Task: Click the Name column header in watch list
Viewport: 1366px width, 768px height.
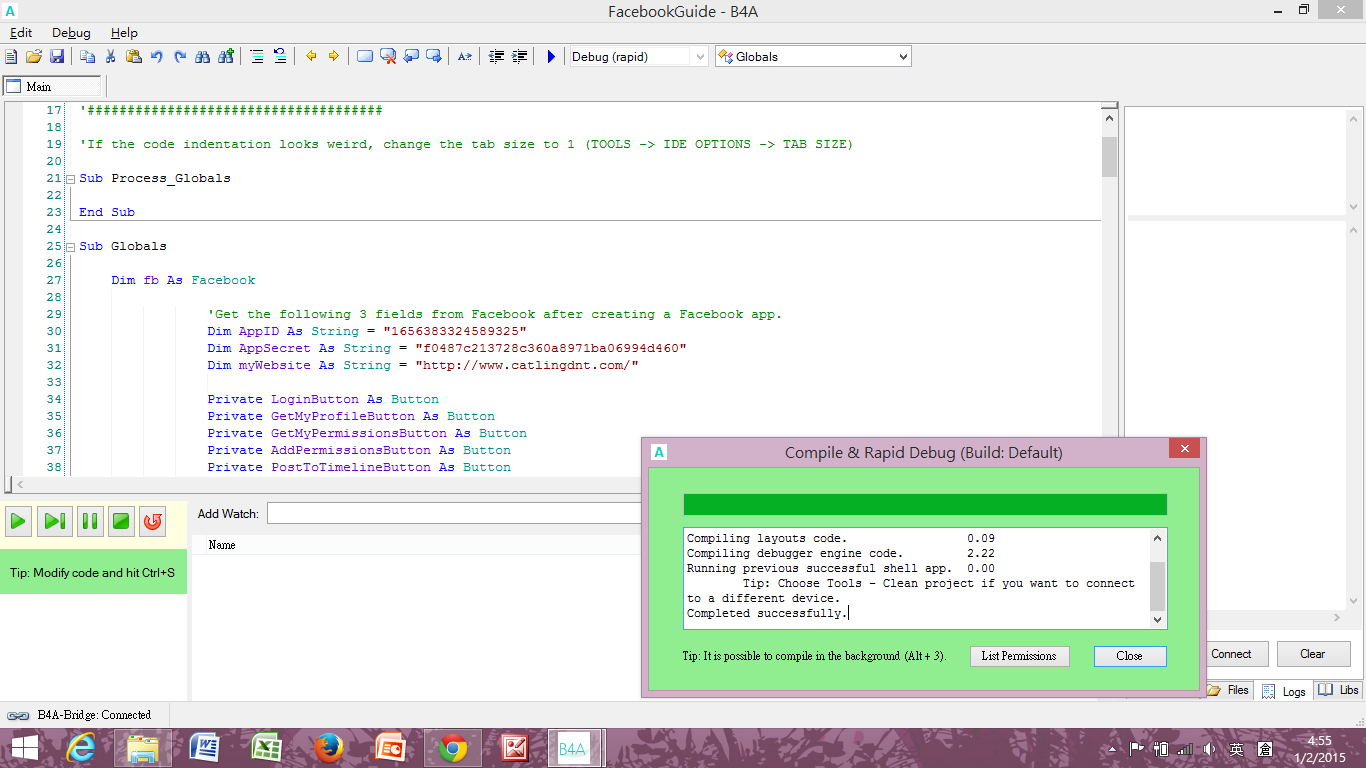Action: click(x=222, y=545)
